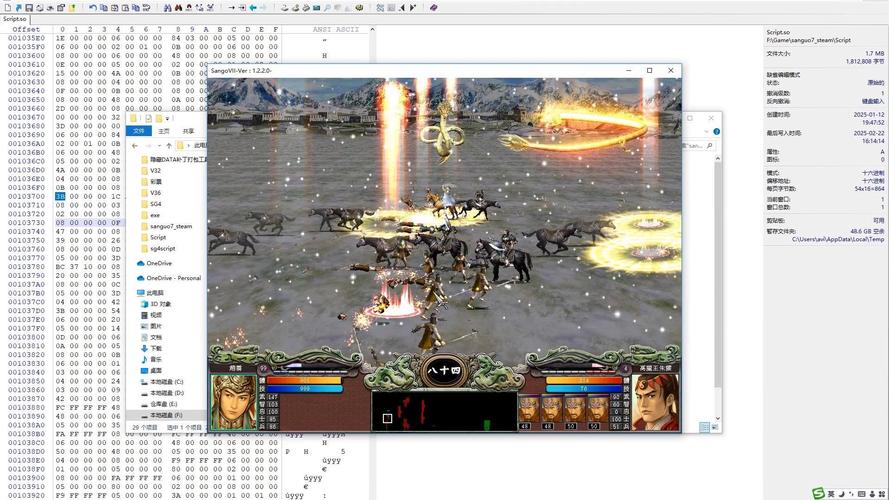Viewport: 889px width, 500px height.
Task: Click the Copy Block toolbar icon
Action: (x=104, y=8)
